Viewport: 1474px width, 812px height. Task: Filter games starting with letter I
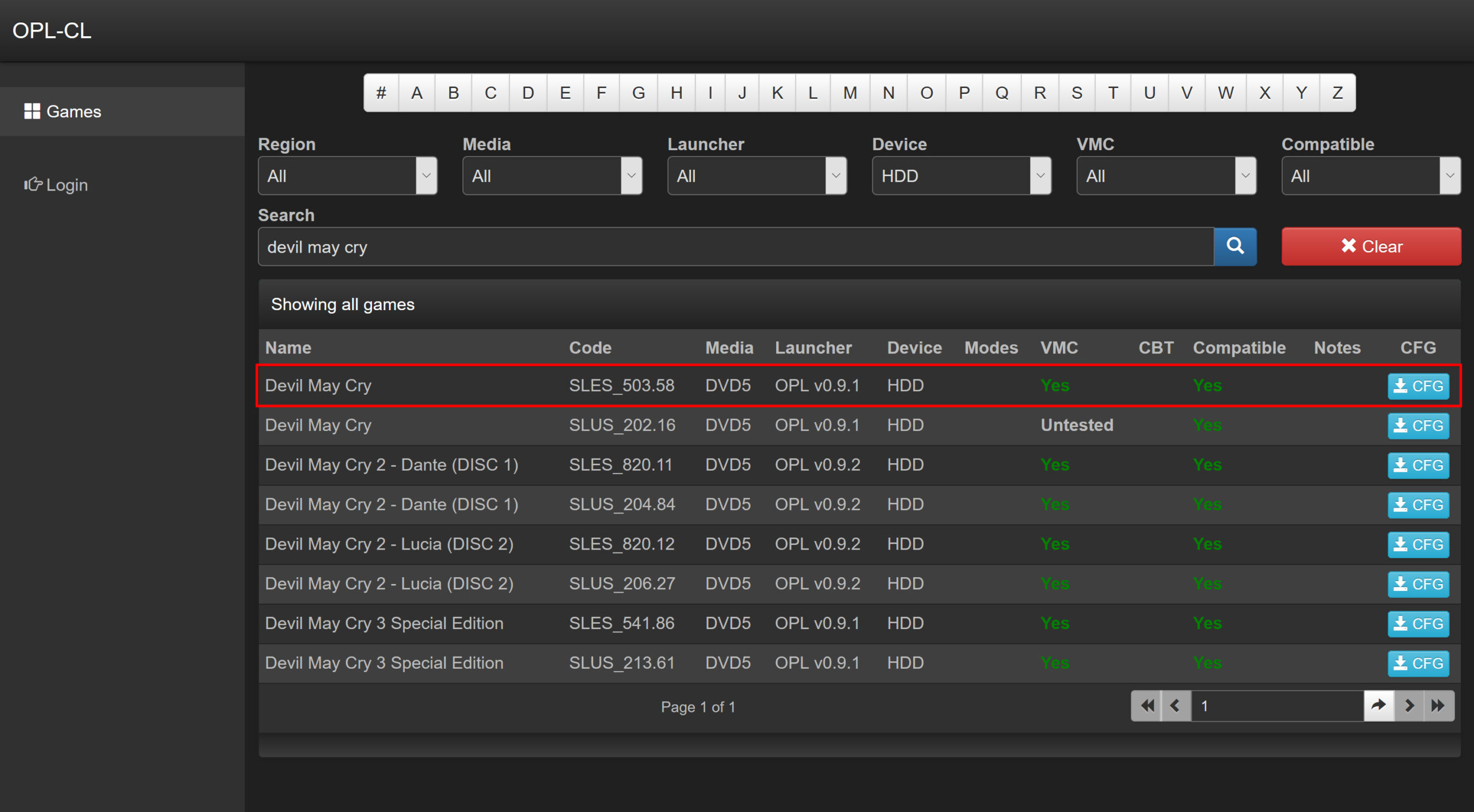(x=711, y=93)
